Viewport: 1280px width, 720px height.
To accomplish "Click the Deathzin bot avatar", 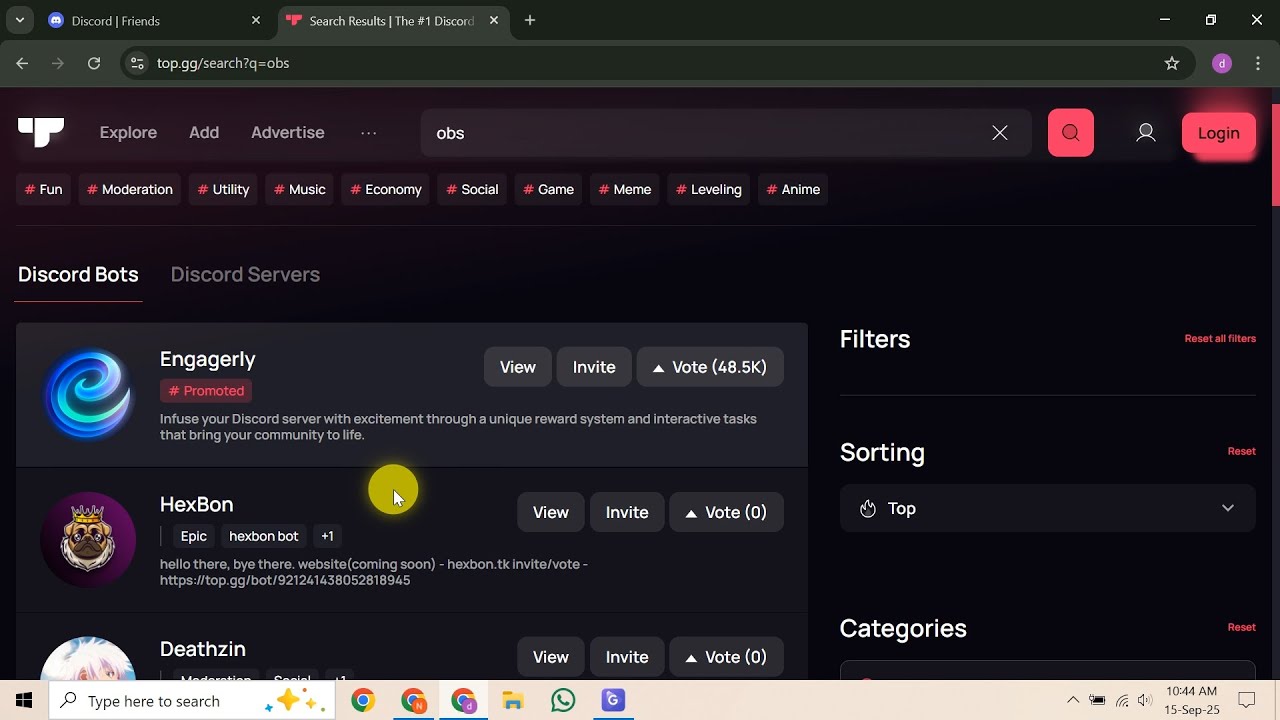I will (88, 659).
